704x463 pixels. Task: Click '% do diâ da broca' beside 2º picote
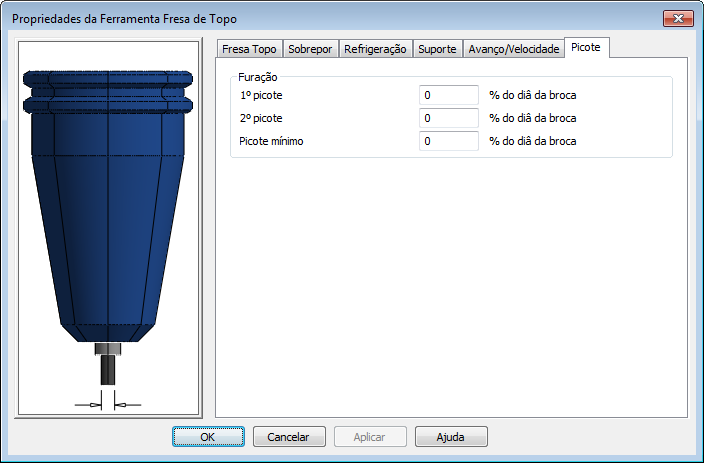point(532,118)
